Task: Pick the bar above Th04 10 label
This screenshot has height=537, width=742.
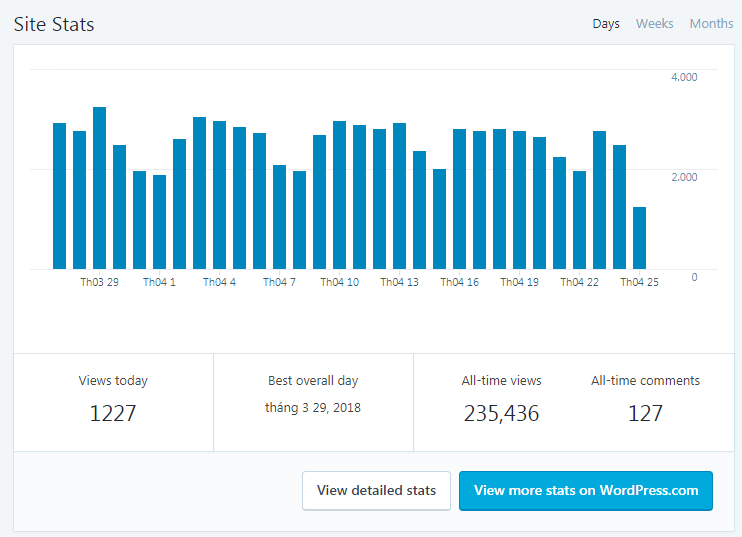Action: pos(339,195)
